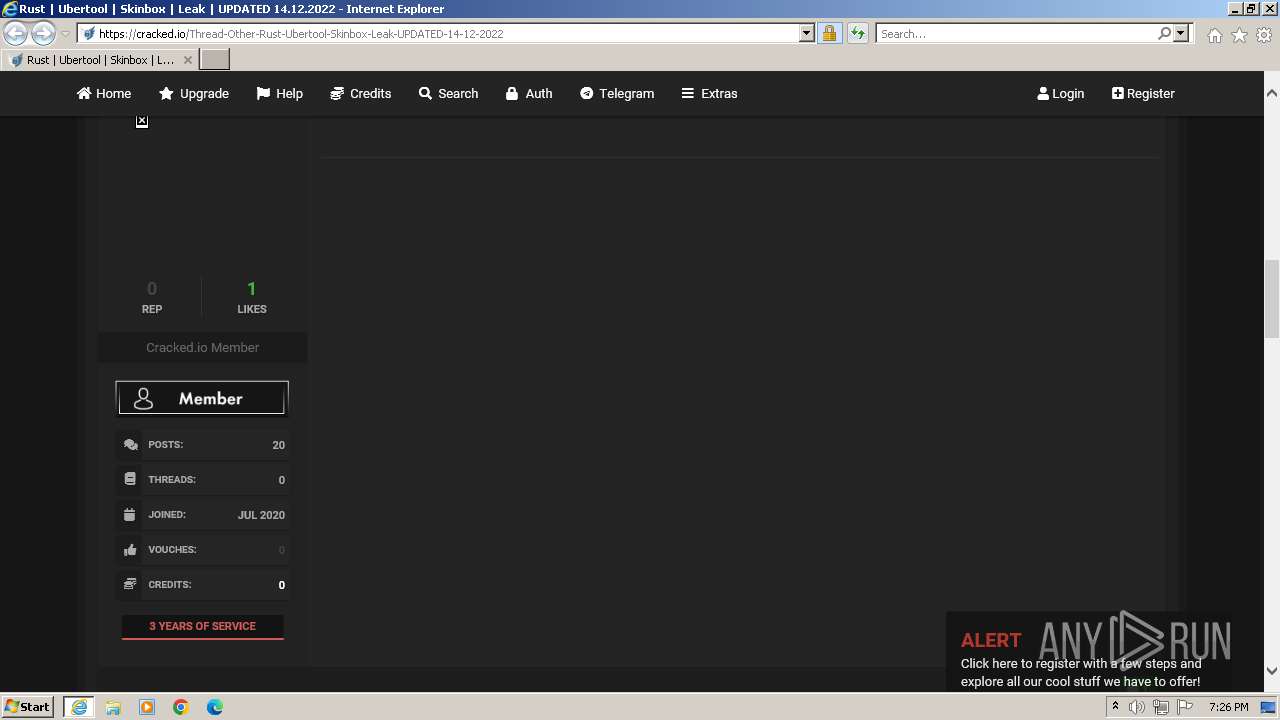
Task: Click the Login link
Action: (x=1061, y=93)
